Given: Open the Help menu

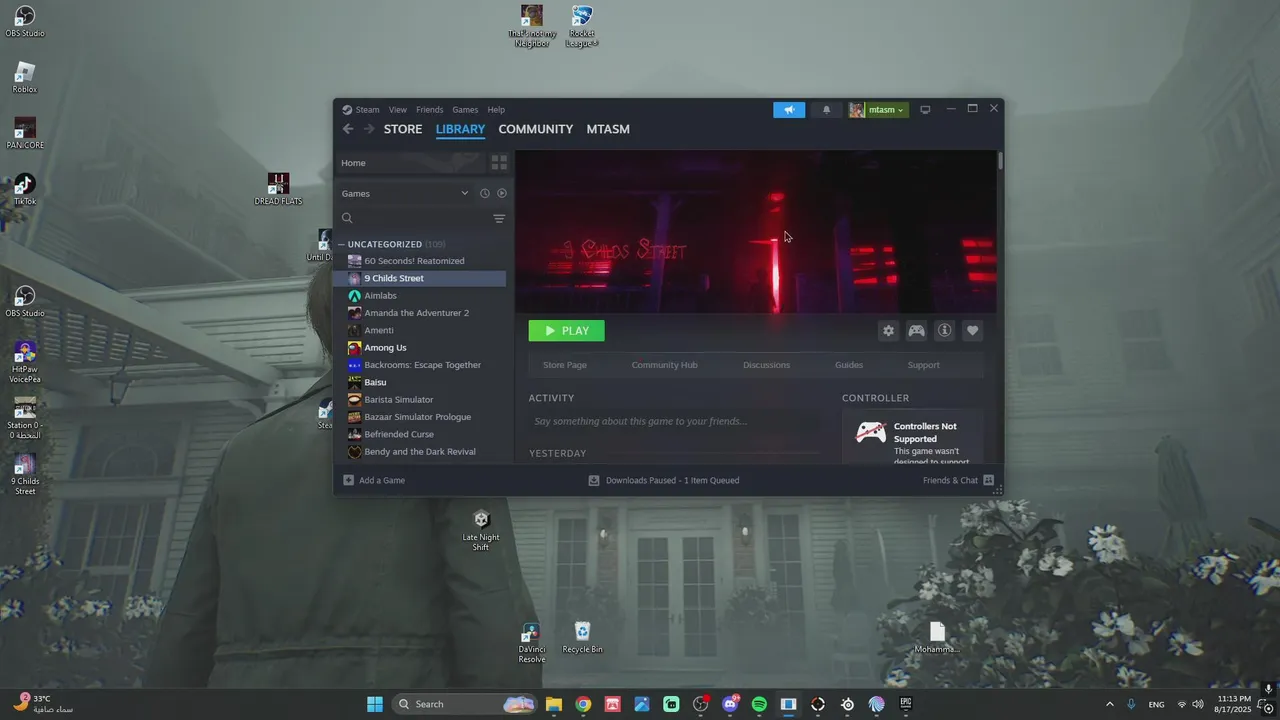Looking at the screenshot, I should point(496,110).
